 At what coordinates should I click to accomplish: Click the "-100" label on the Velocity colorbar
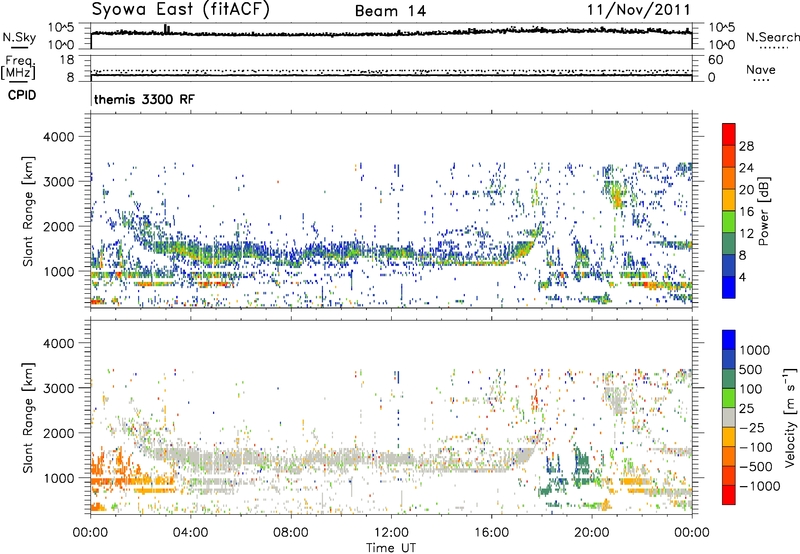tap(757, 447)
